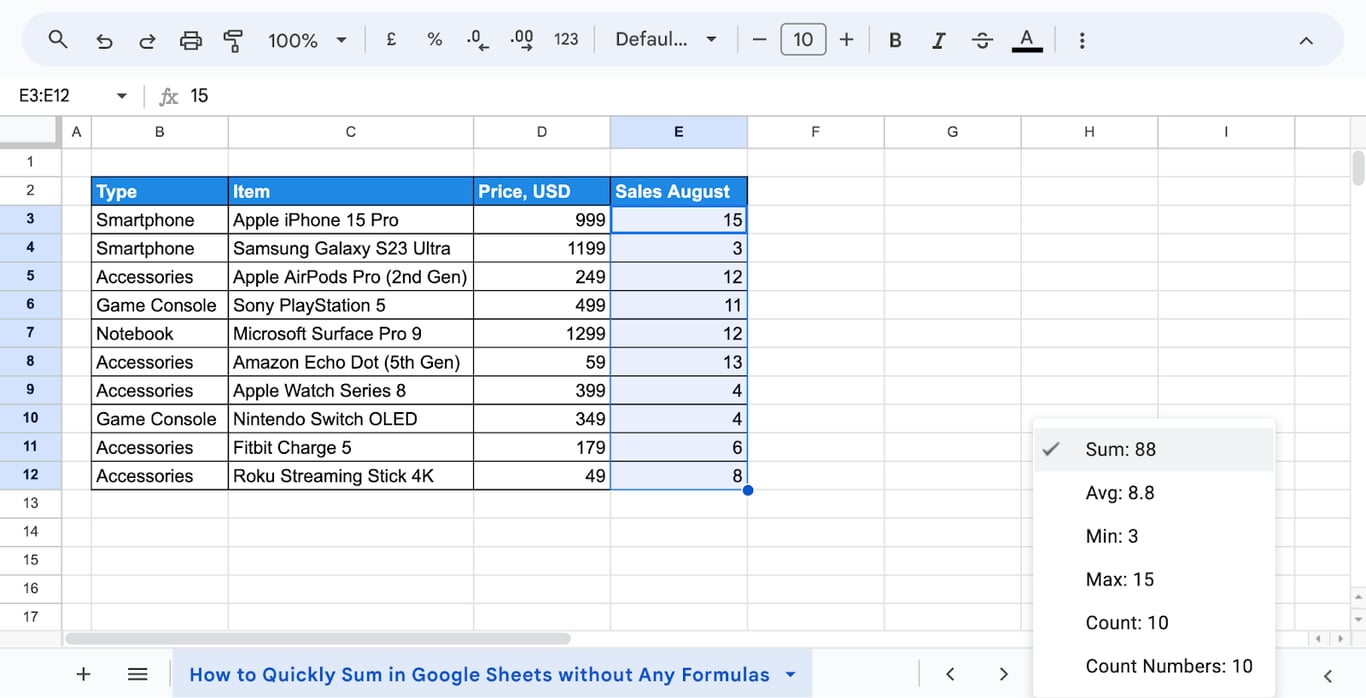This screenshot has width=1366, height=698.
Task: Choose Sum: 88 in quick summary menu
Action: (x=1154, y=449)
